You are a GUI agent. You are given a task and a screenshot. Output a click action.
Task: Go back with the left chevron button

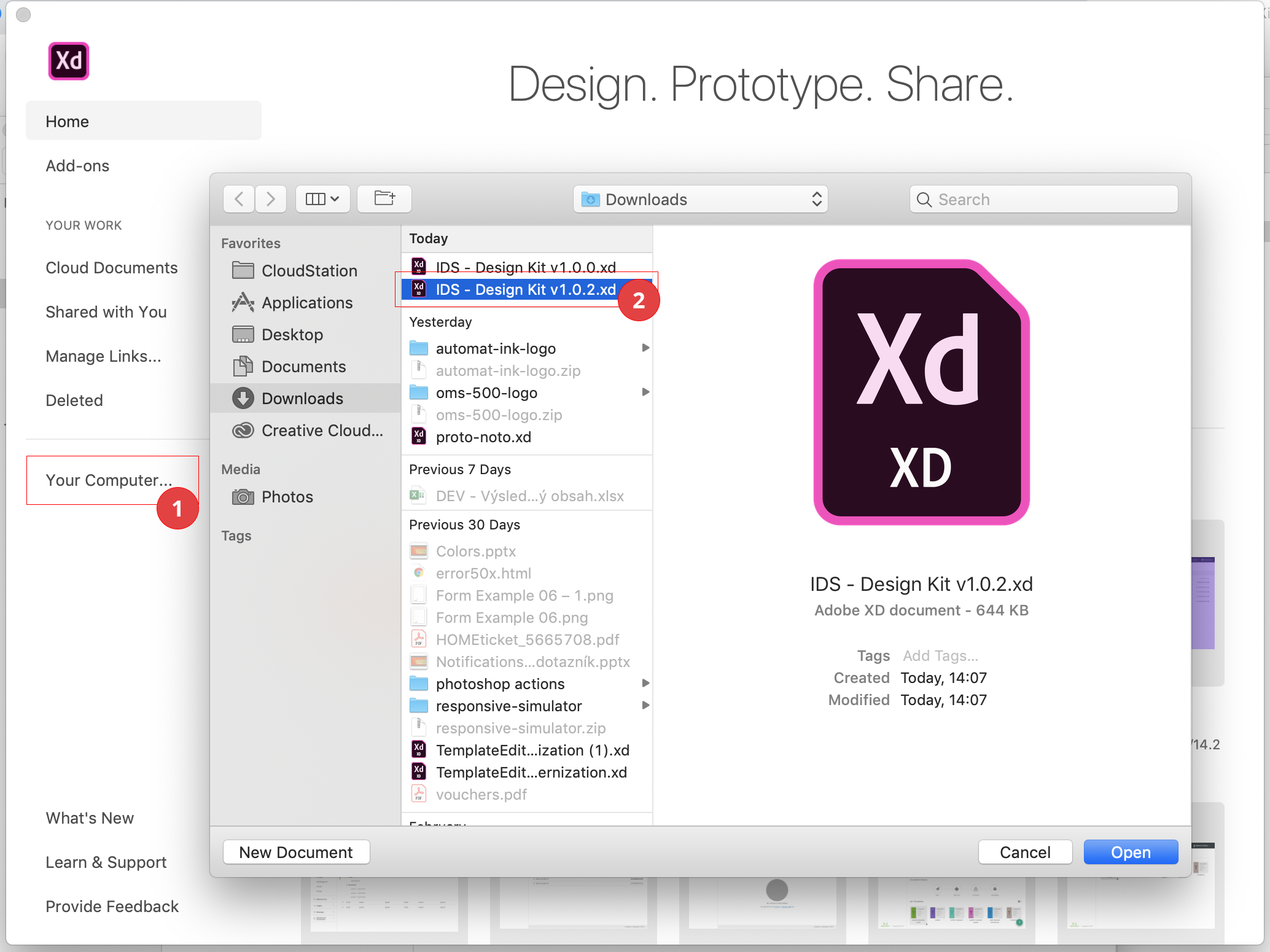(x=239, y=199)
